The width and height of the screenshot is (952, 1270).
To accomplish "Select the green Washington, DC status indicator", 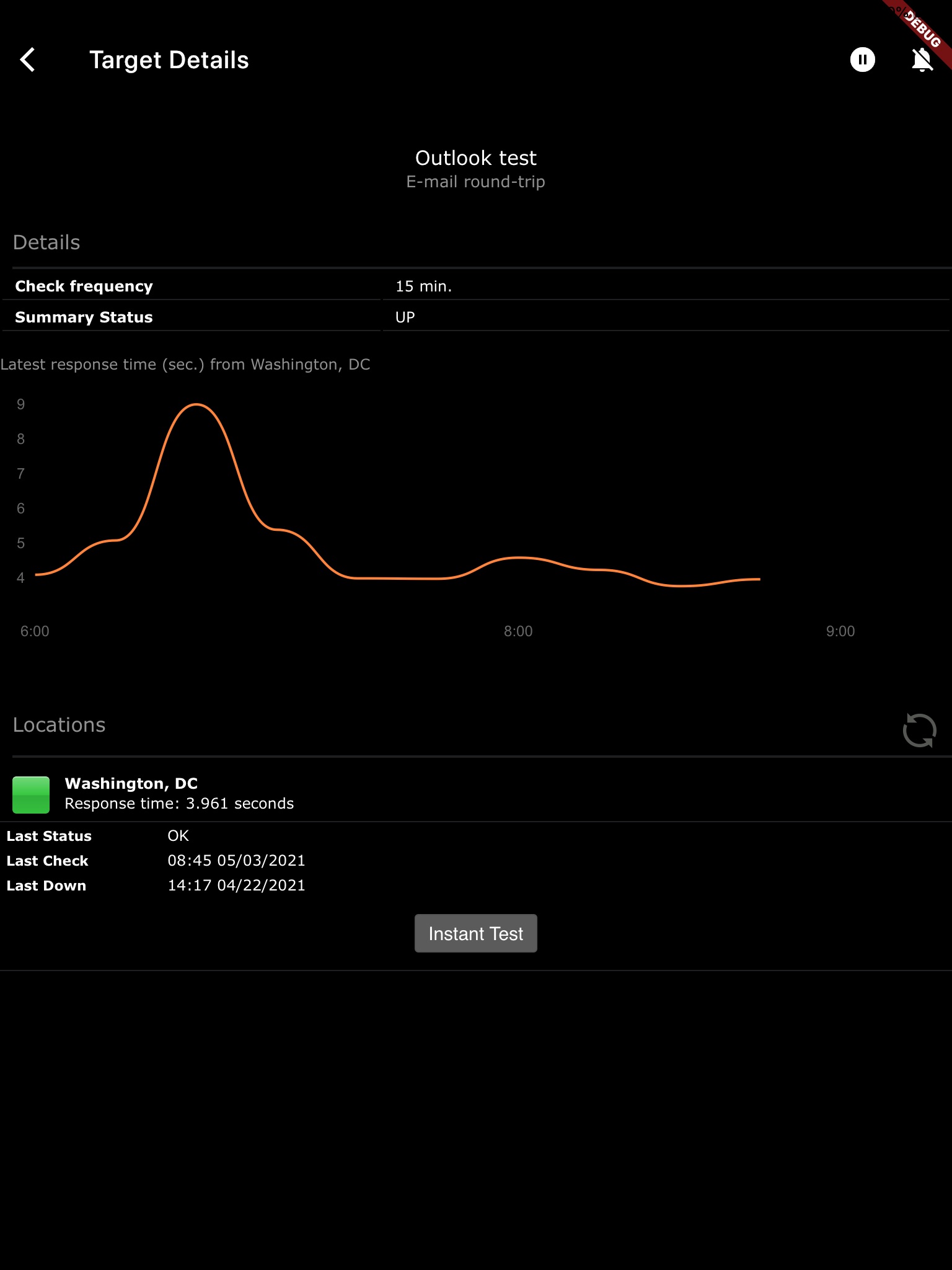I will [31, 794].
